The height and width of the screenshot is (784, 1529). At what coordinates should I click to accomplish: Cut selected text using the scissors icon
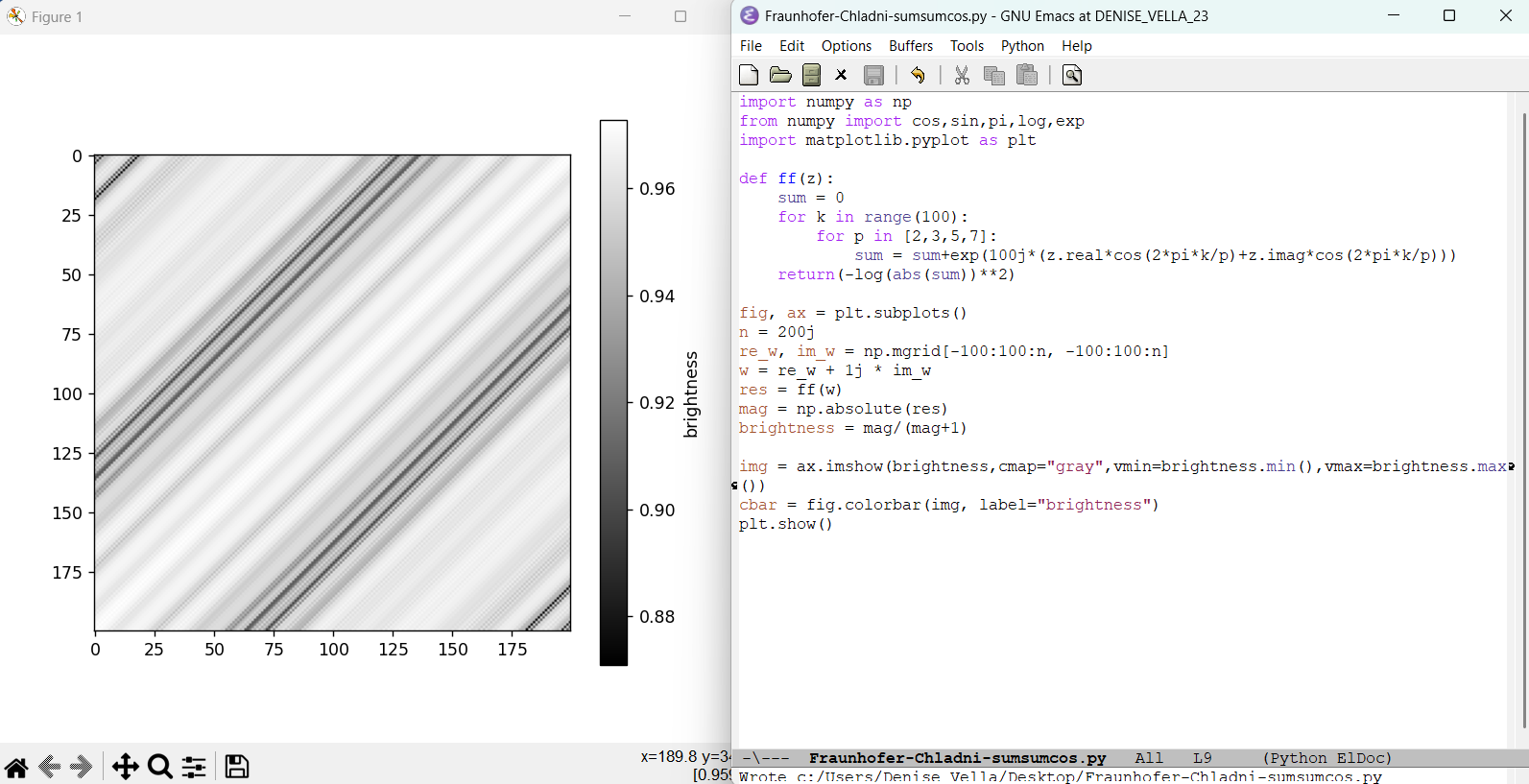point(962,75)
